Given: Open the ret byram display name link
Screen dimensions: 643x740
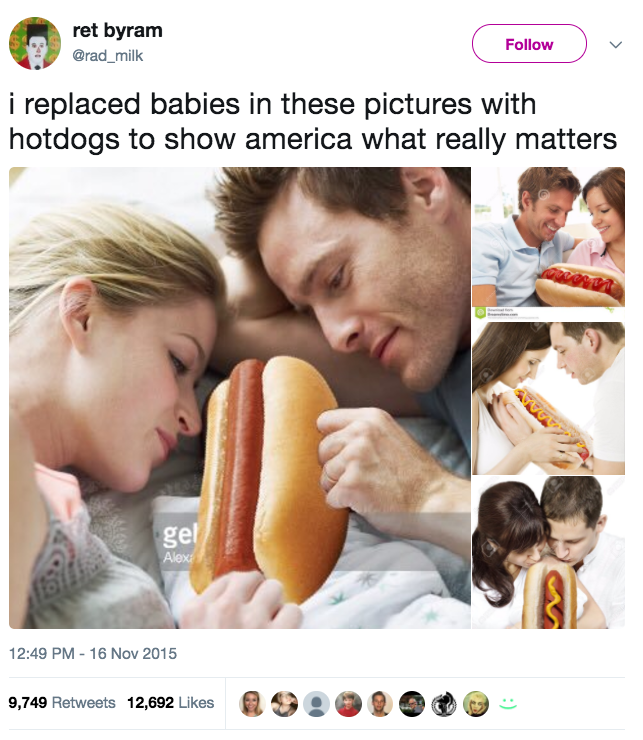Looking at the screenshot, I should [x=118, y=31].
